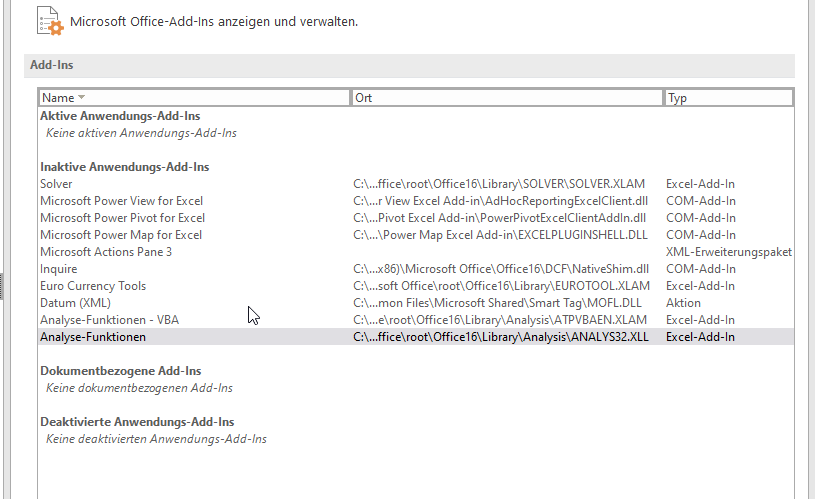Select Microsoft Power Pivot for Excel

tap(416, 218)
